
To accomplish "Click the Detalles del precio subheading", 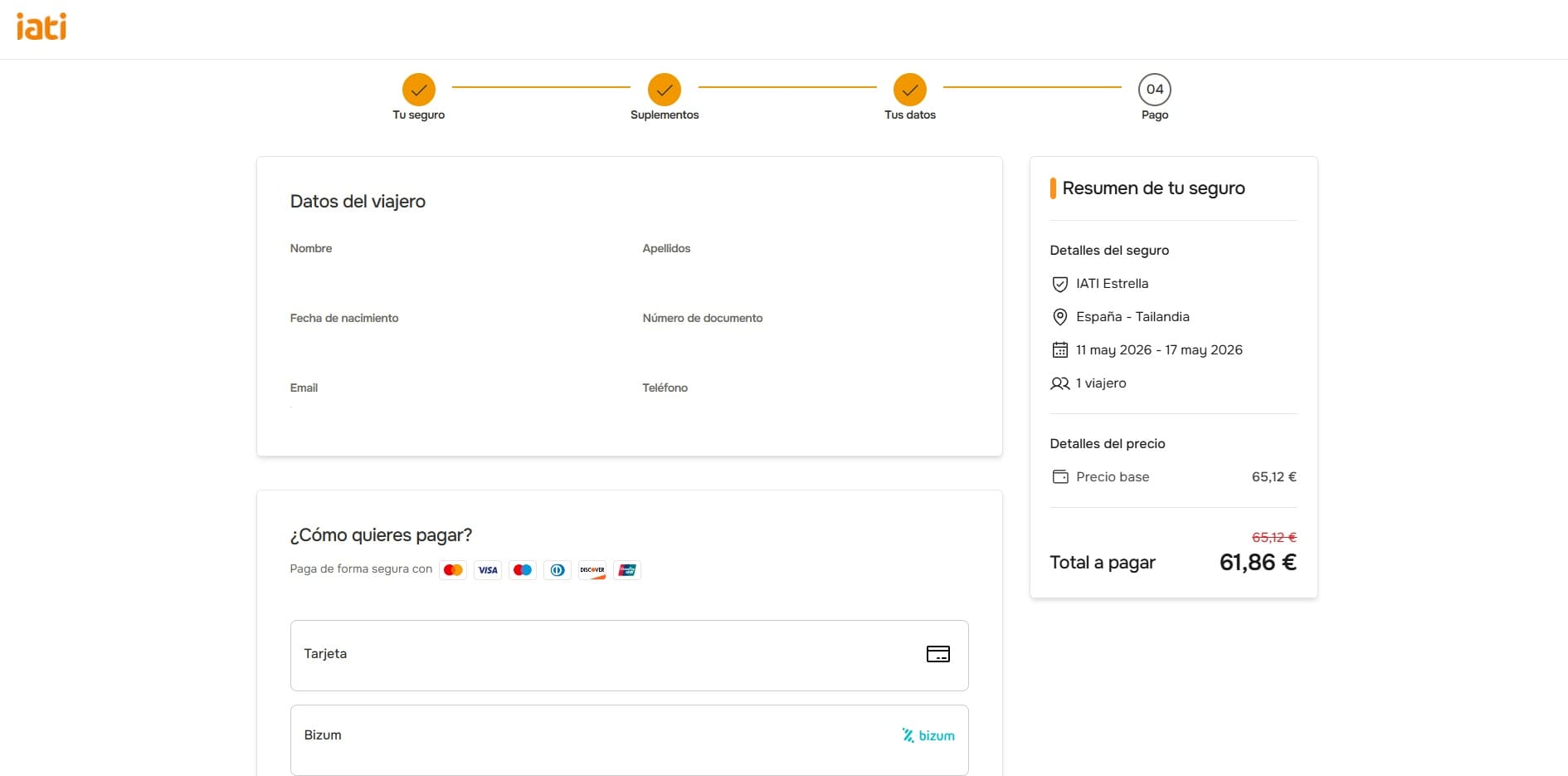I will pyautogui.click(x=1108, y=444).
